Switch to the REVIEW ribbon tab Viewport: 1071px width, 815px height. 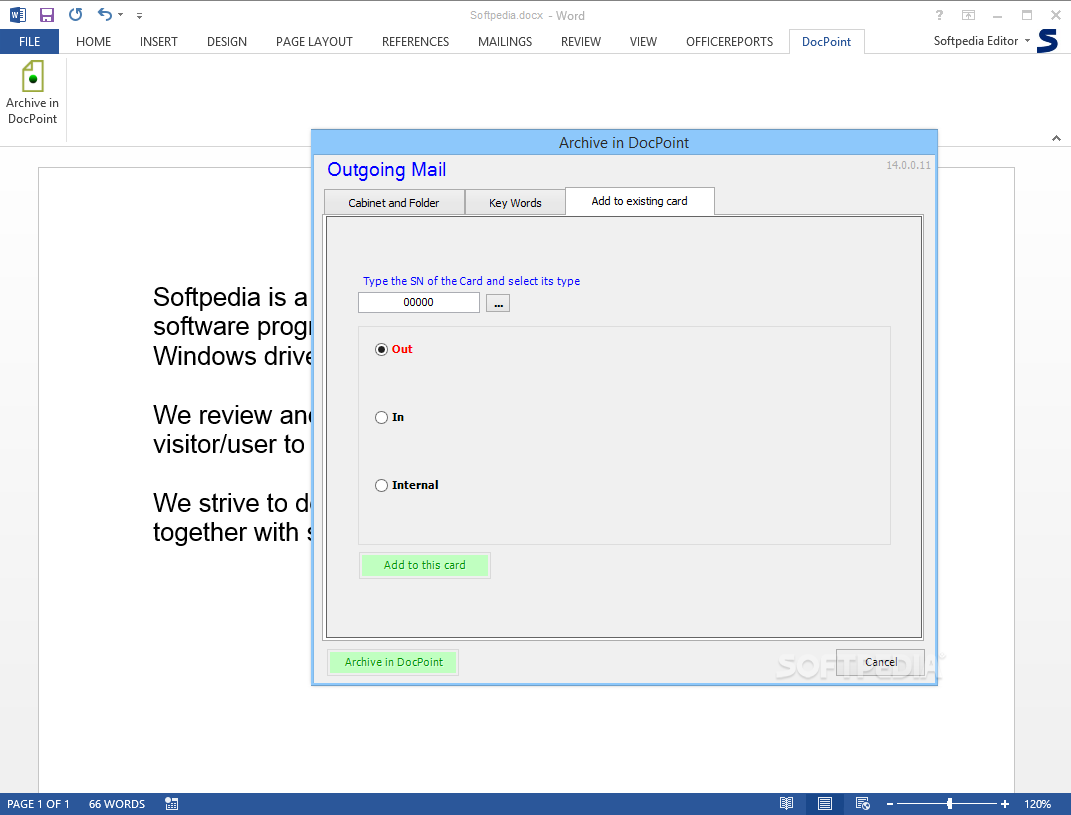(581, 42)
